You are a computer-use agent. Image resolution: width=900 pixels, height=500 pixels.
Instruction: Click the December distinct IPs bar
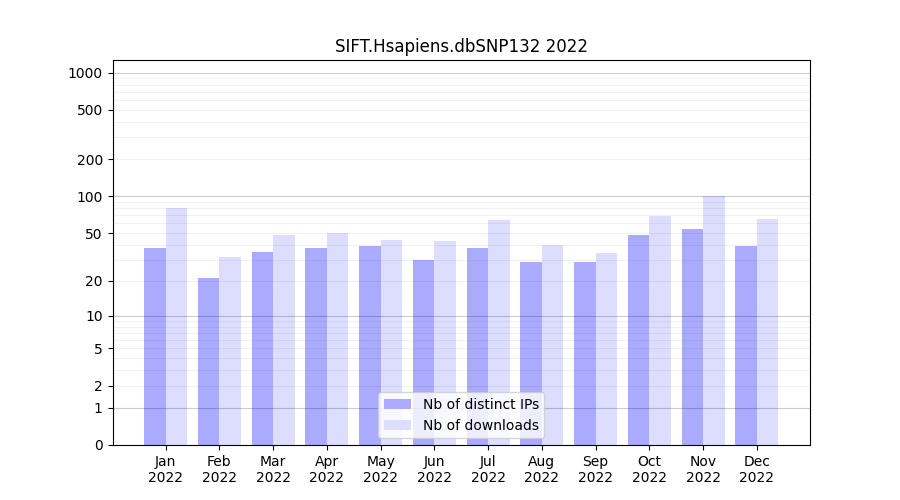(x=746, y=345)
